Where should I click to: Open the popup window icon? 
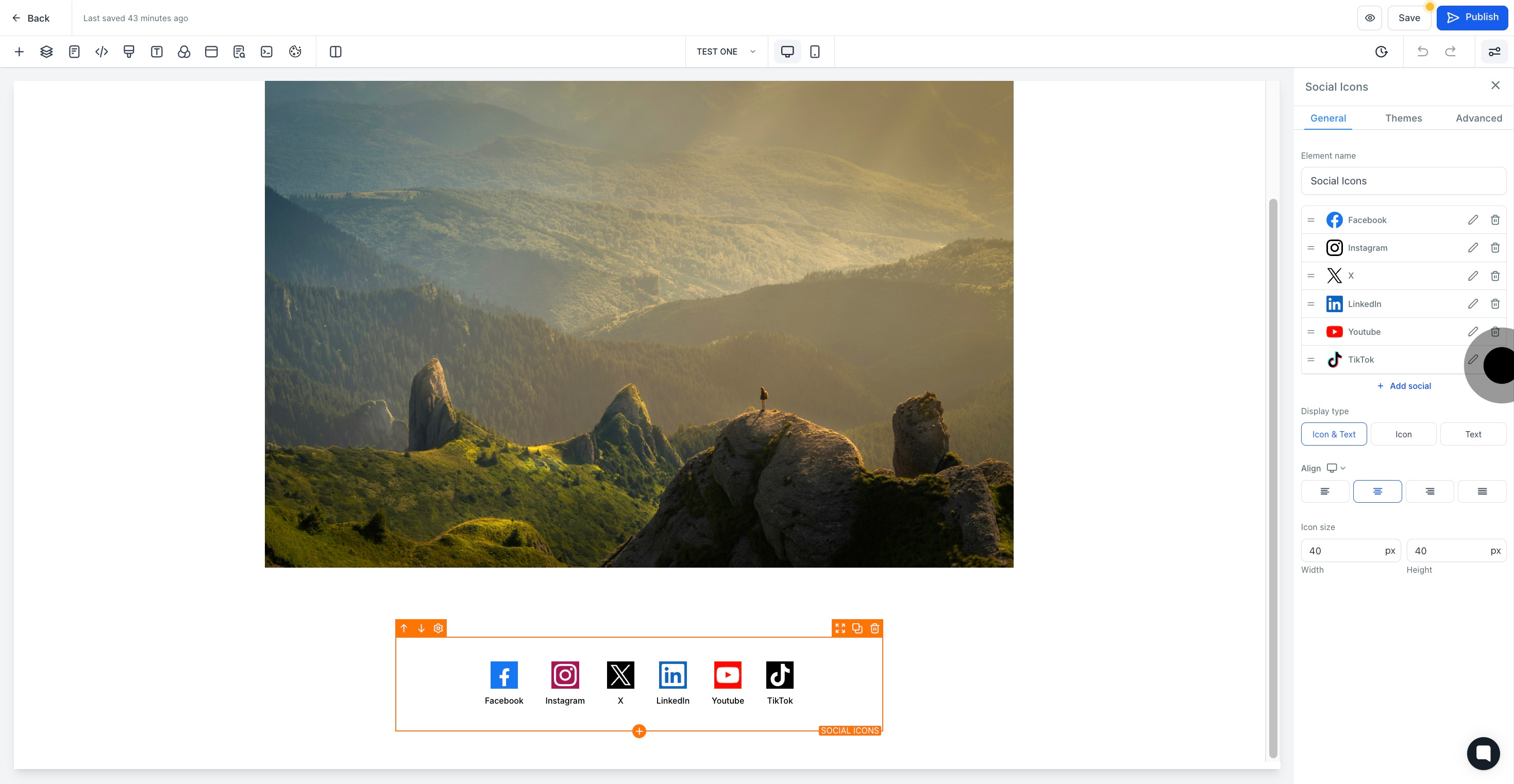click(212, 52)
